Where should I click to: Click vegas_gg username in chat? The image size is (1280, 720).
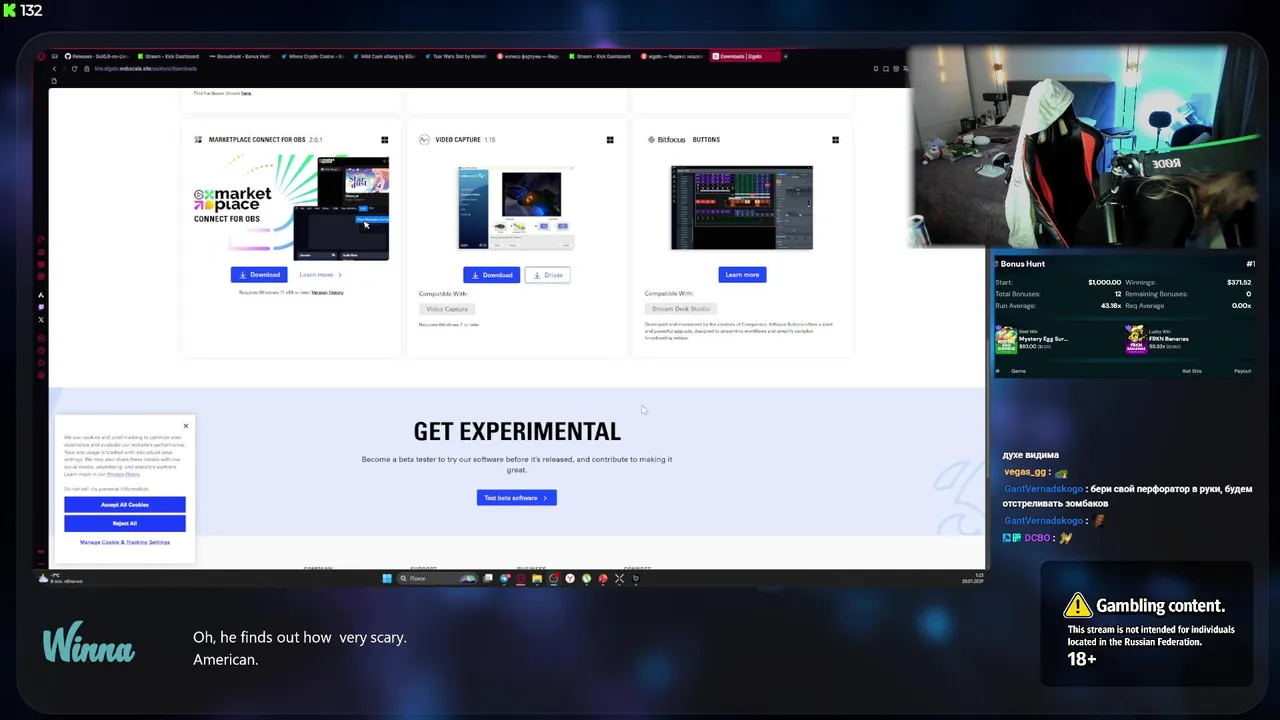(1025, 472)
